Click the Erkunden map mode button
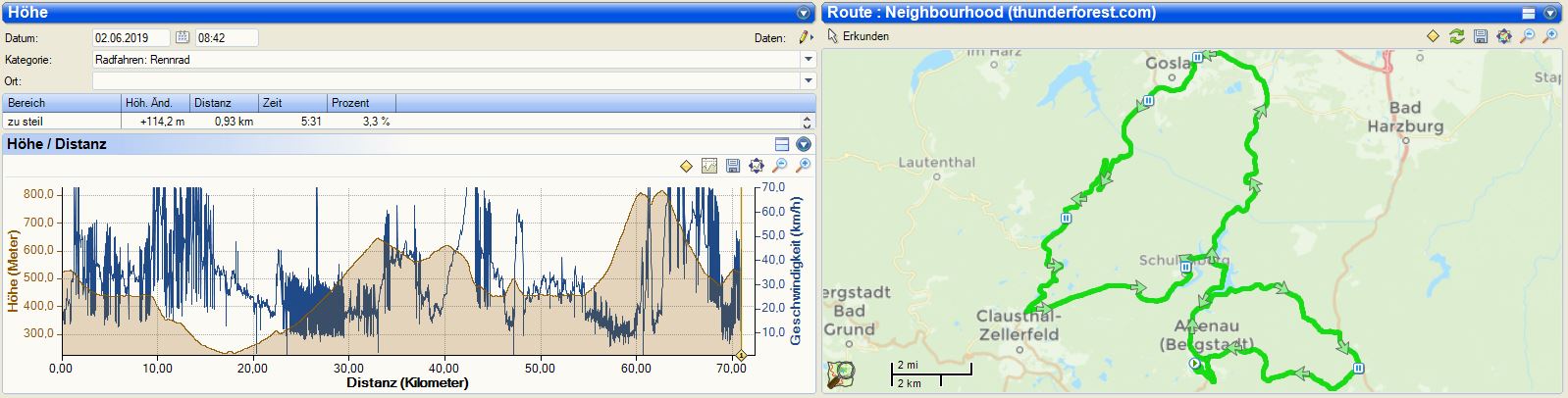The width and height of the screenshot is (1568, 398). click(x=859, y=36)
